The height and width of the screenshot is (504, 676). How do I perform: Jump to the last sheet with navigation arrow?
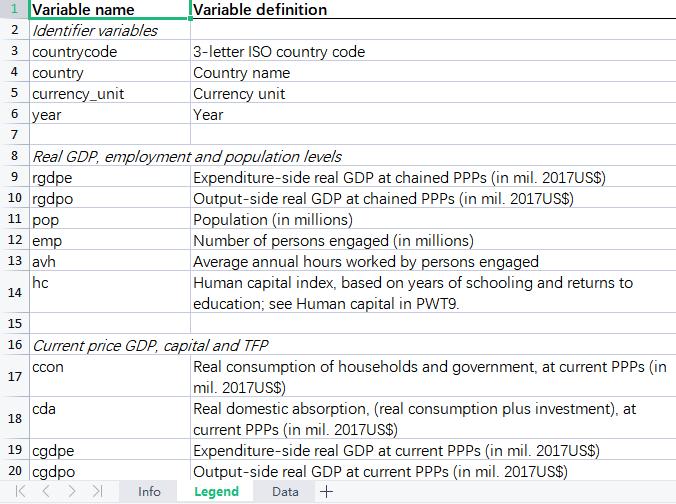97,491
